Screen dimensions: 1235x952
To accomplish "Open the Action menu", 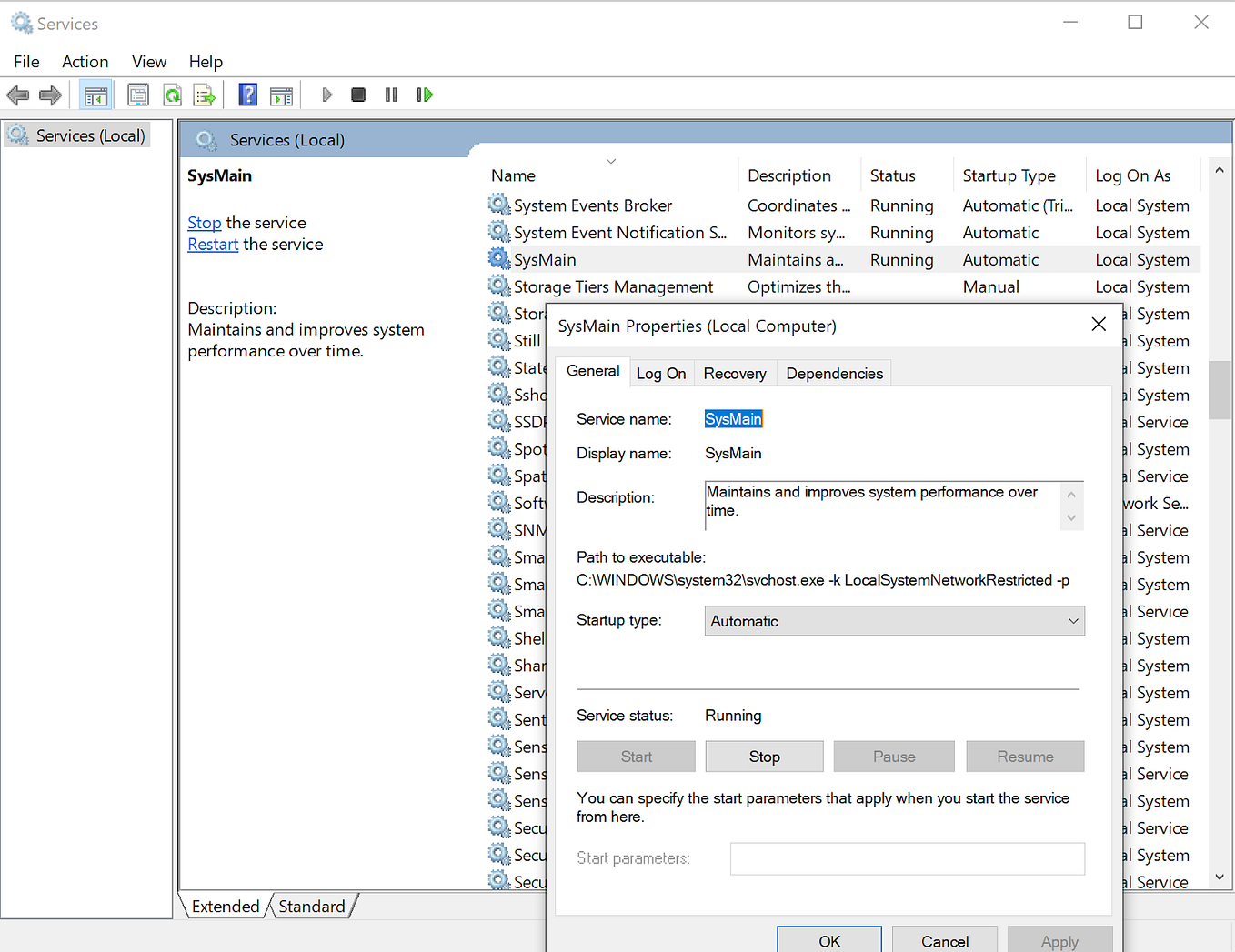I will 85,61.
